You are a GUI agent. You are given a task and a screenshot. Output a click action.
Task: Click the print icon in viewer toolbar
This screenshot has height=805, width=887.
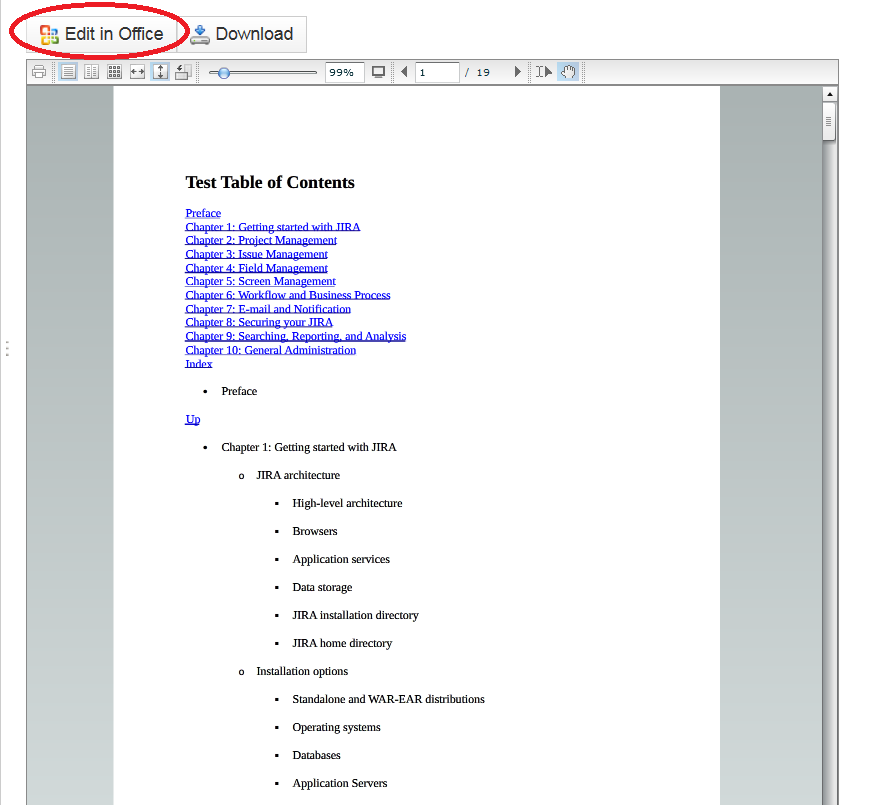click(x=39, y=72)
